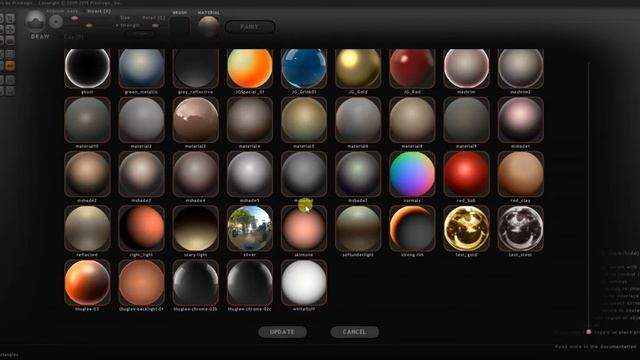Image resolution: width=640 pixels, height=360 pixels.
Task: Pick the material9 sphere
Action: [466, 120]
